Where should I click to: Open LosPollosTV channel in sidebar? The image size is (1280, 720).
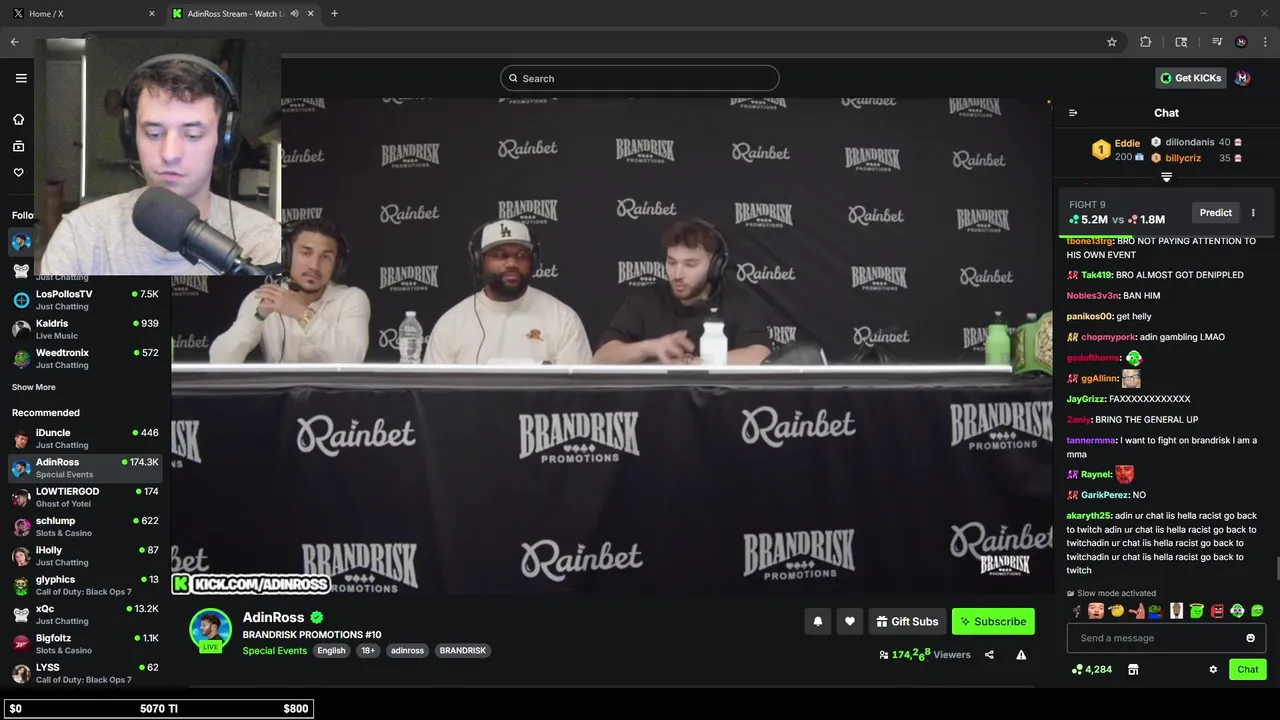pyautogui.click(x=86, y=300)
